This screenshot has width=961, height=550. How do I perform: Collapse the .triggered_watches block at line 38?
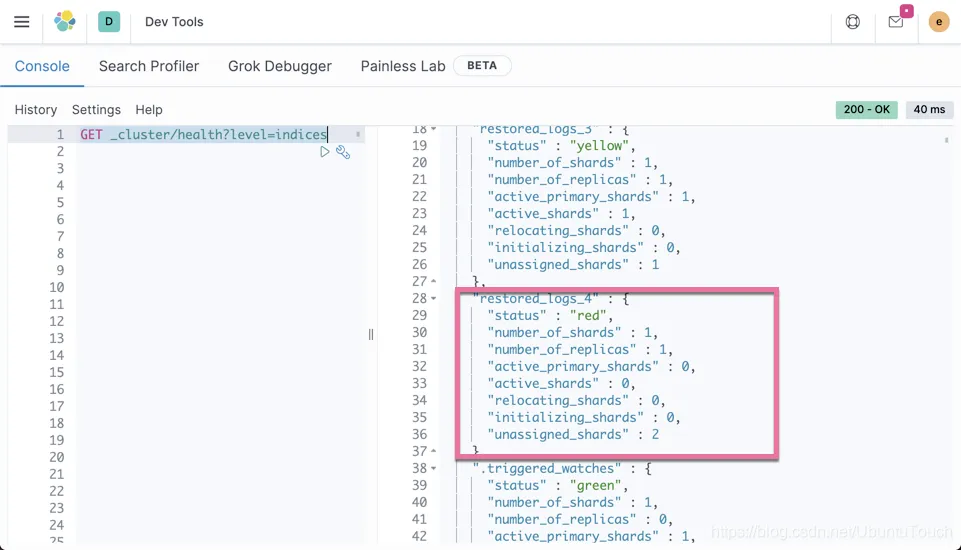pyautogui.click(x=433, y=468)
